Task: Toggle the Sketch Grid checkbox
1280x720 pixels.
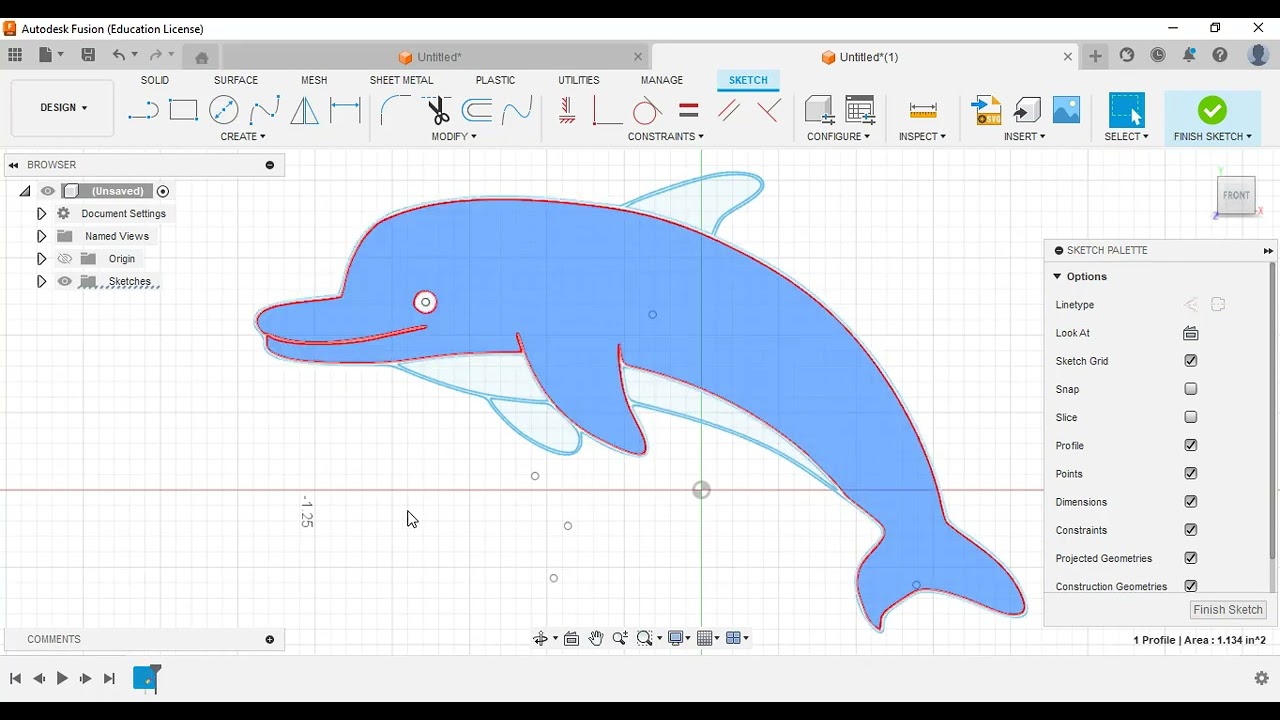Action: (x=1190, y=361)
